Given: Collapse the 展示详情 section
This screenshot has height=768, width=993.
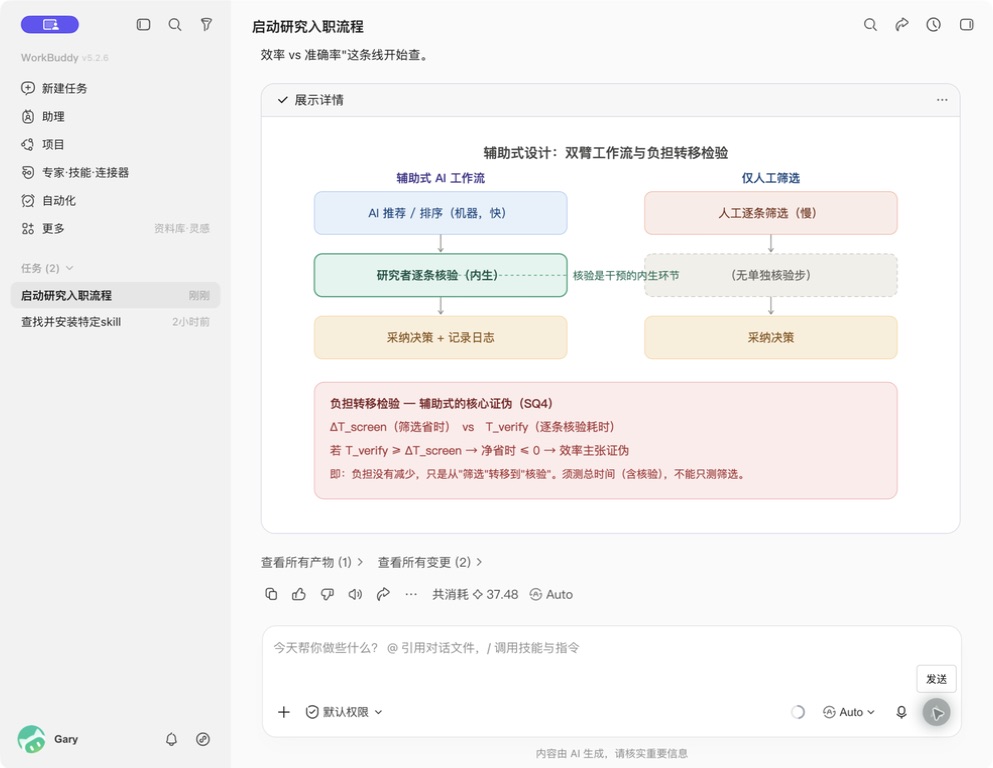Looking at the screenshot, I should pos(310,100).
